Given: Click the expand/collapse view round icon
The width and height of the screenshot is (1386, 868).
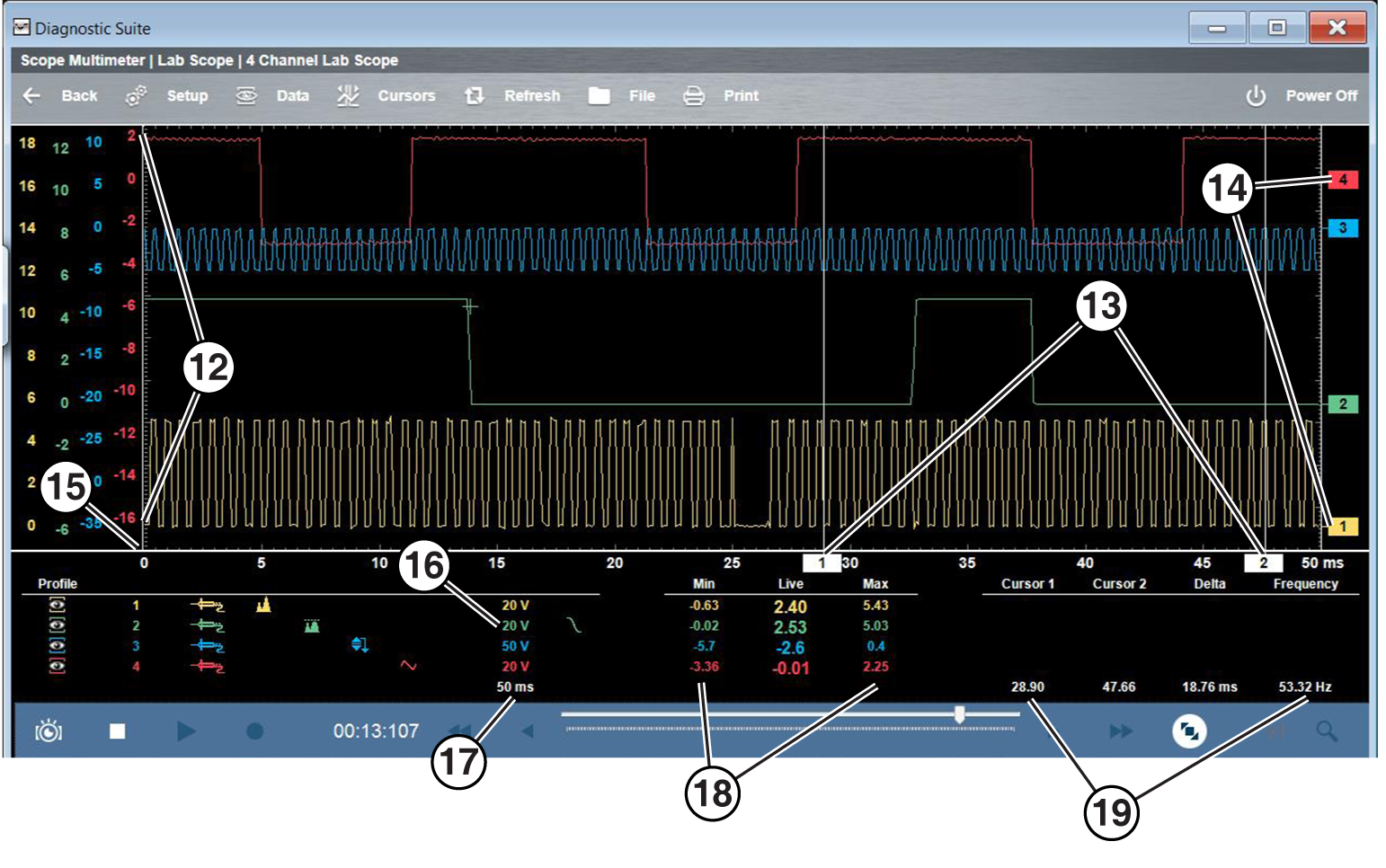Looking at the screenshot, I should click(x=1189, y=731).
